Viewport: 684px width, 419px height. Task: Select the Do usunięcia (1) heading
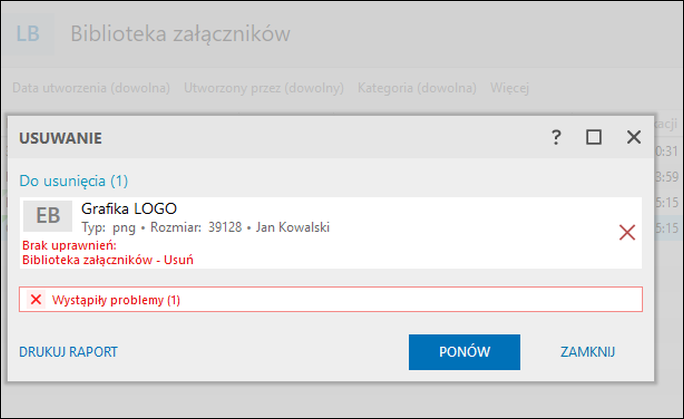74,181
